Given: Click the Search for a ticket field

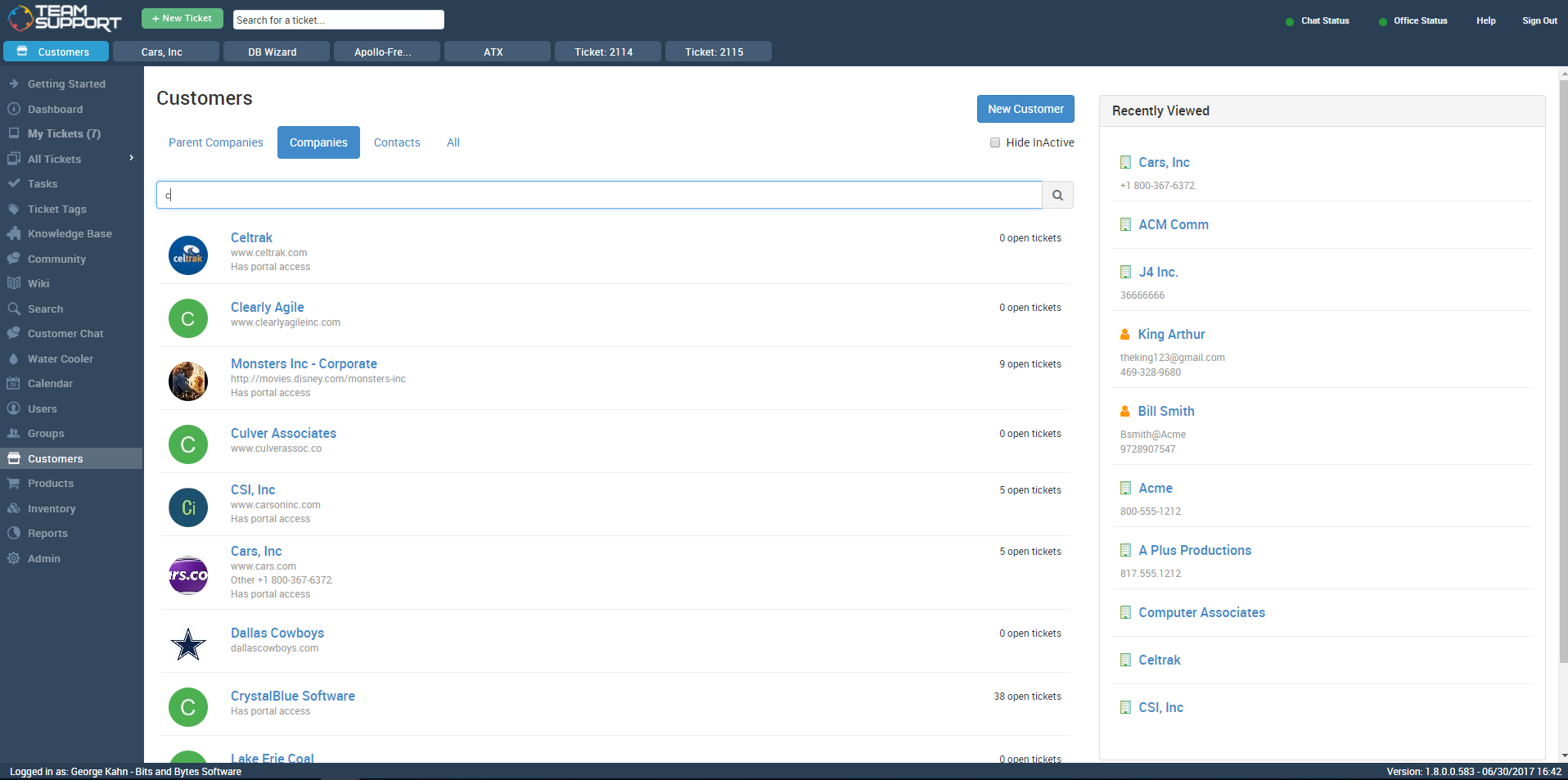Looking at the screenshot, I should pos(339,20).
